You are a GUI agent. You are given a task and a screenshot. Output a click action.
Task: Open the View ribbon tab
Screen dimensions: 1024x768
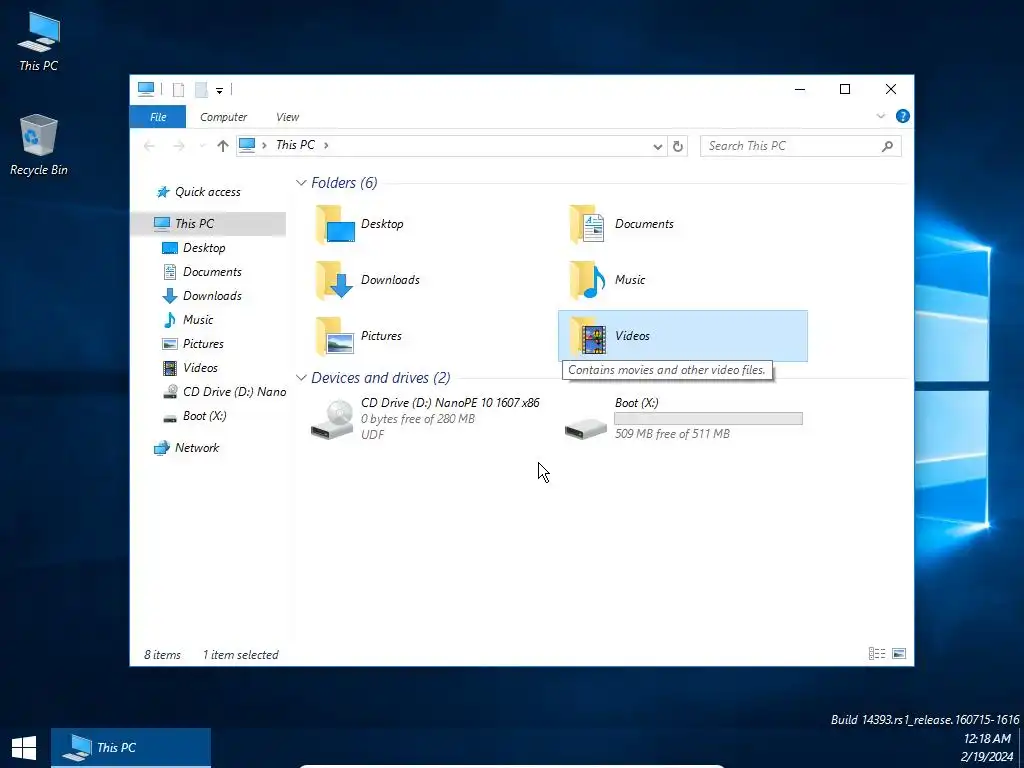tap(287, 117)
